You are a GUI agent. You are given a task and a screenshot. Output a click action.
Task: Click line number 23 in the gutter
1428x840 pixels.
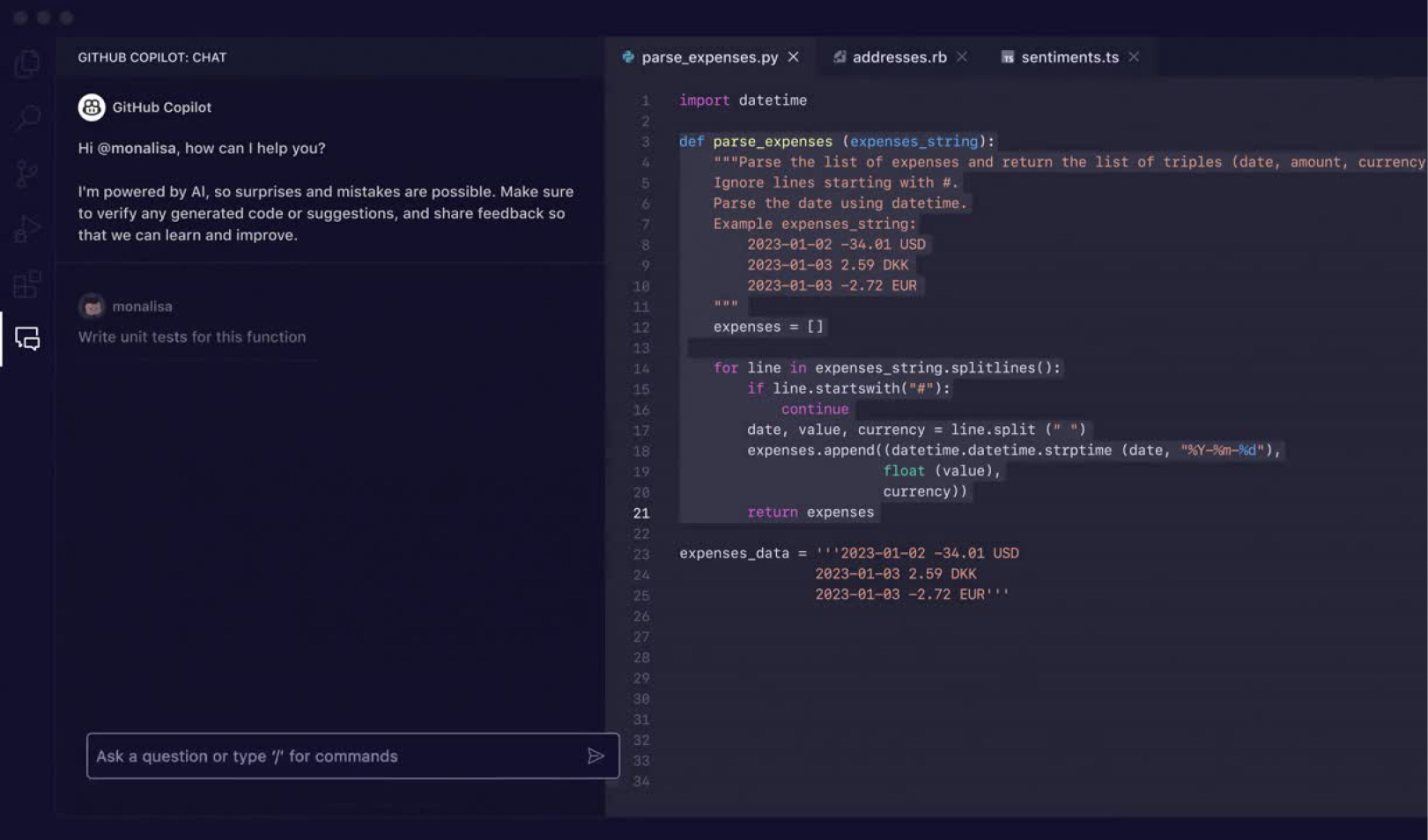pos(641,554)
